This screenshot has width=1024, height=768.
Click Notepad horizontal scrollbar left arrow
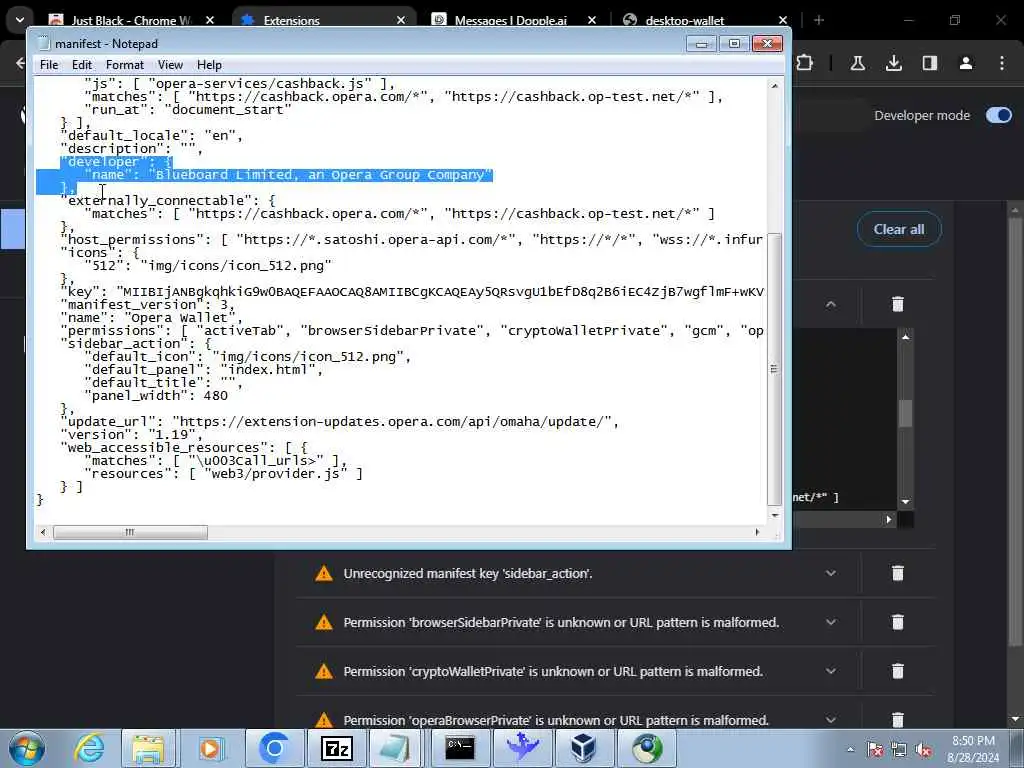click(x=43, y=532)
